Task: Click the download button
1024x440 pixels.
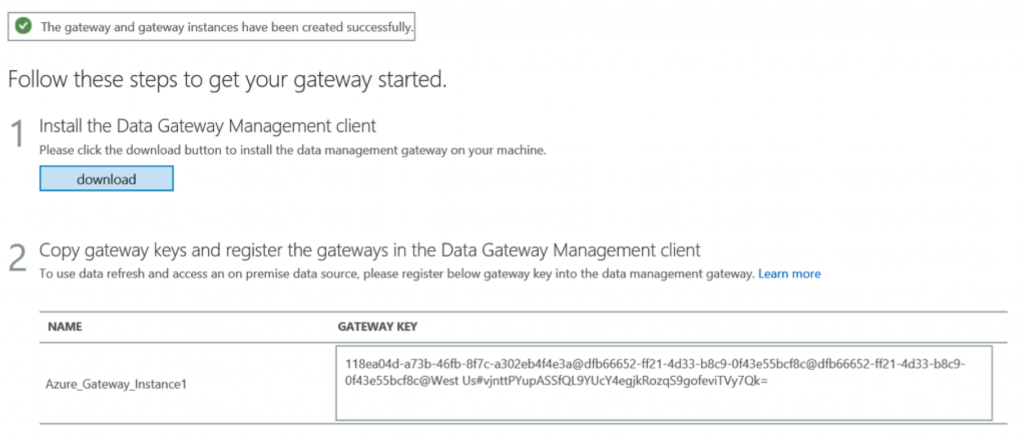Action: 106,179
